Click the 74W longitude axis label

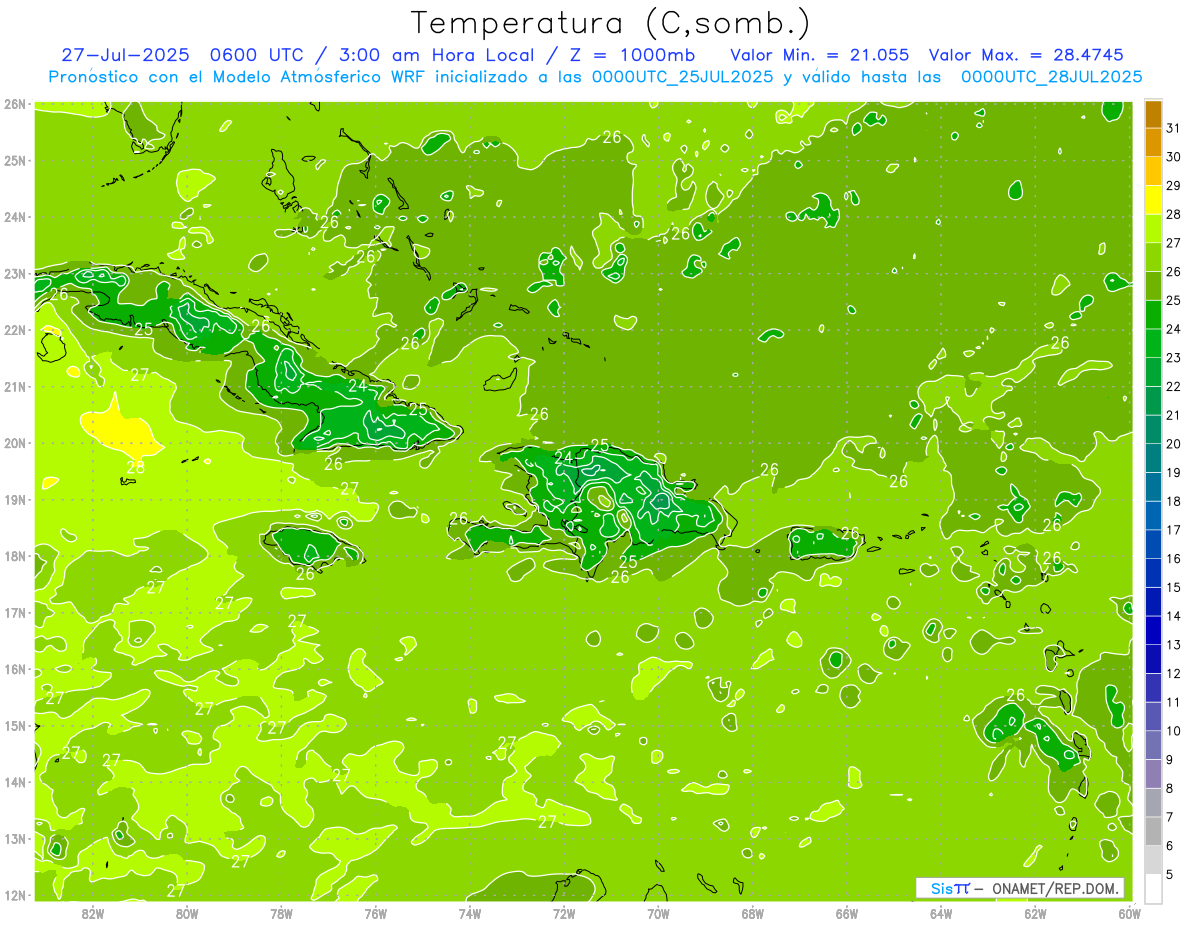[470, 913]
